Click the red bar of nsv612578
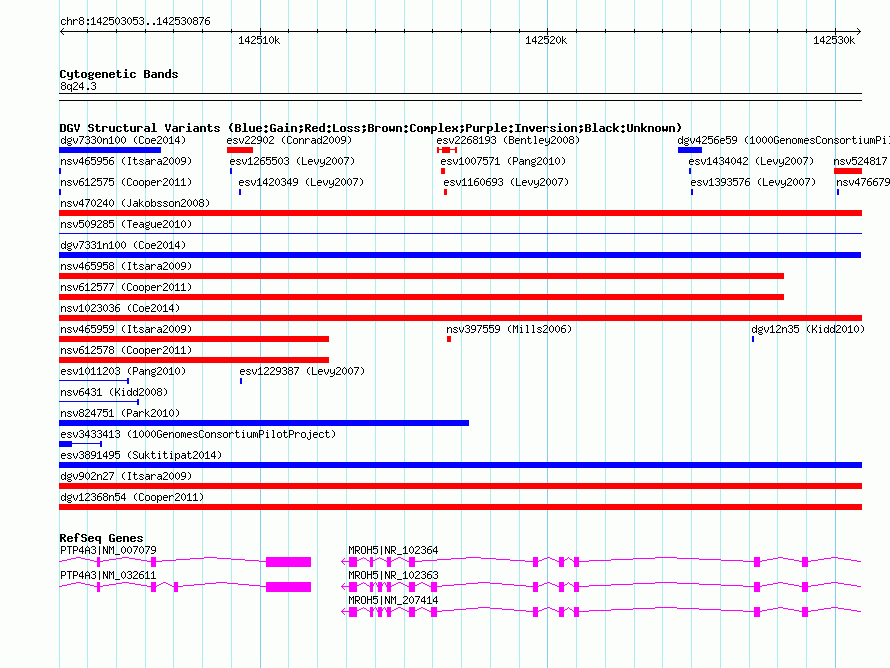This screenshot has width=890, height=668. pyautogui.click(x=194, y=360)
